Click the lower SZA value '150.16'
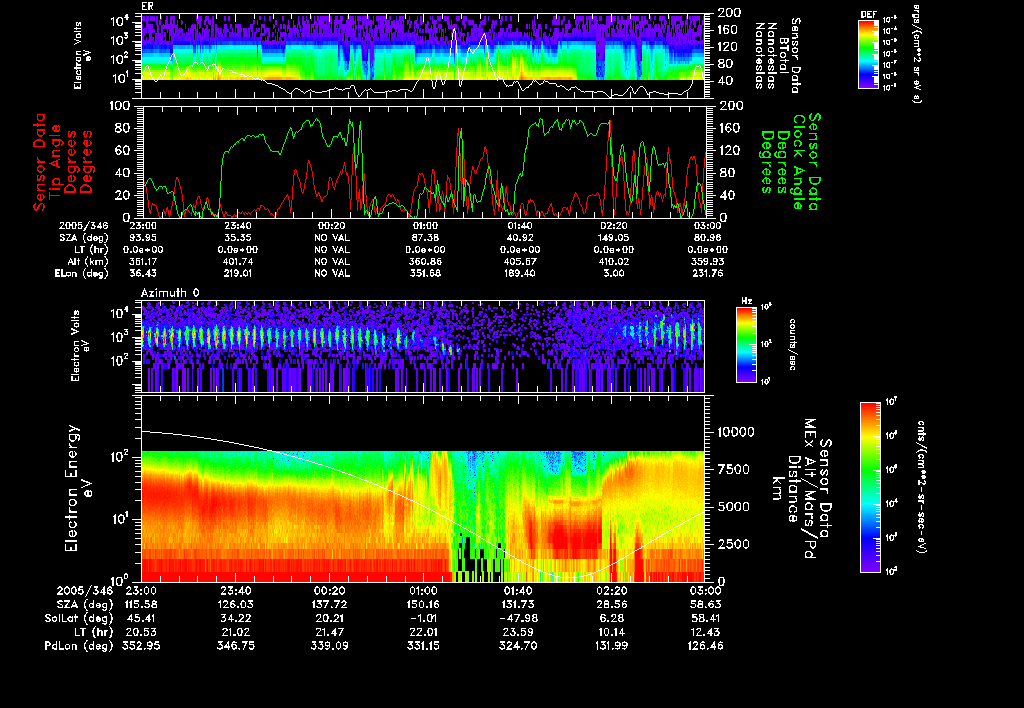 click(x=423, y=605)
